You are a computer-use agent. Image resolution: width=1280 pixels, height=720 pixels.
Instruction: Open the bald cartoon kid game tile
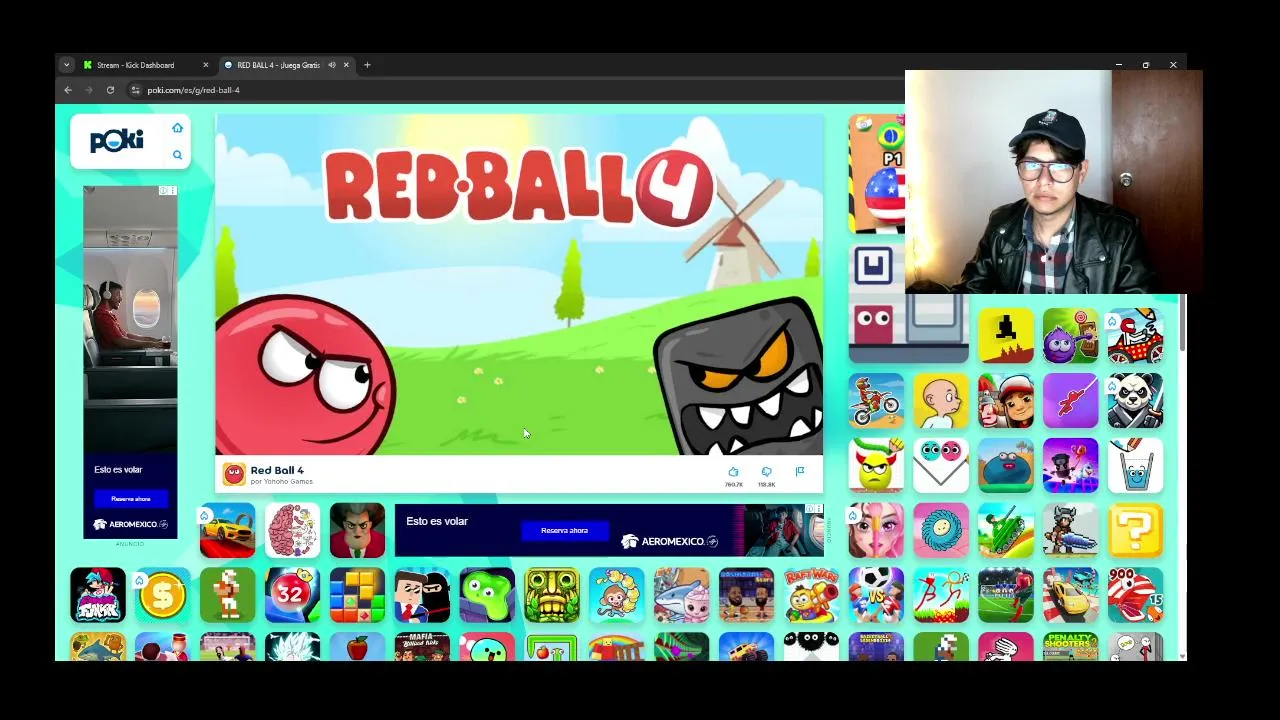941,400
